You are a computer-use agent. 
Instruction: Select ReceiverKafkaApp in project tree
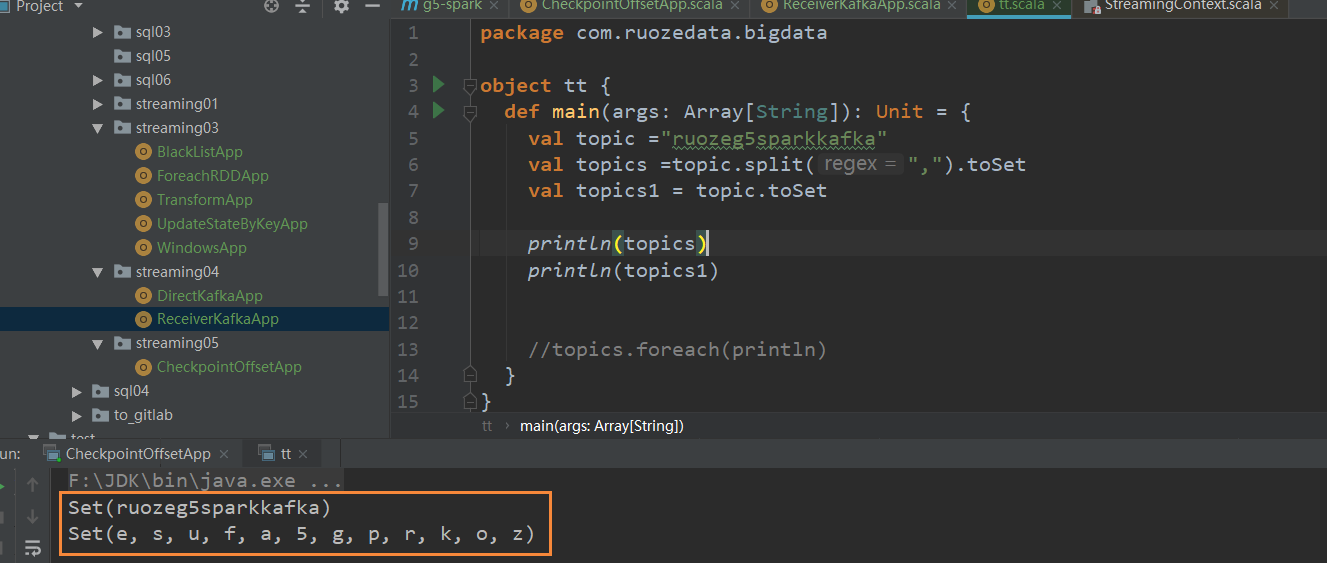(x=218, y=319)
